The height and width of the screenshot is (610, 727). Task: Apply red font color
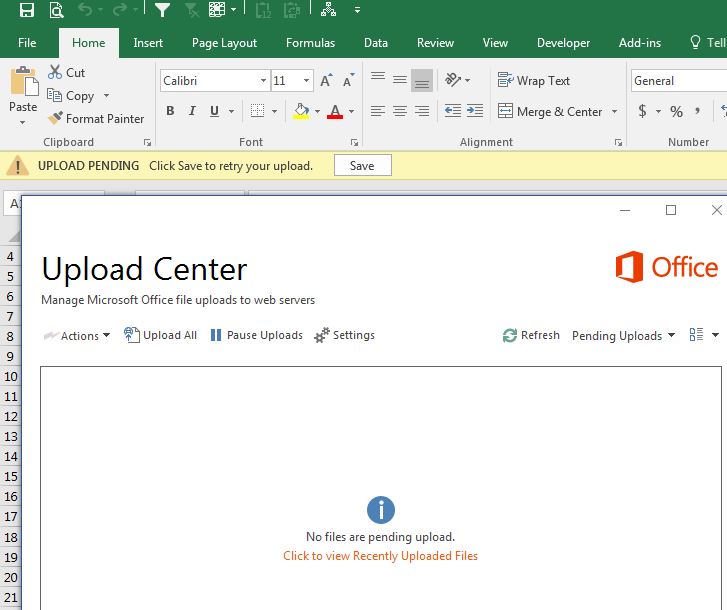(x=335, y=111)
